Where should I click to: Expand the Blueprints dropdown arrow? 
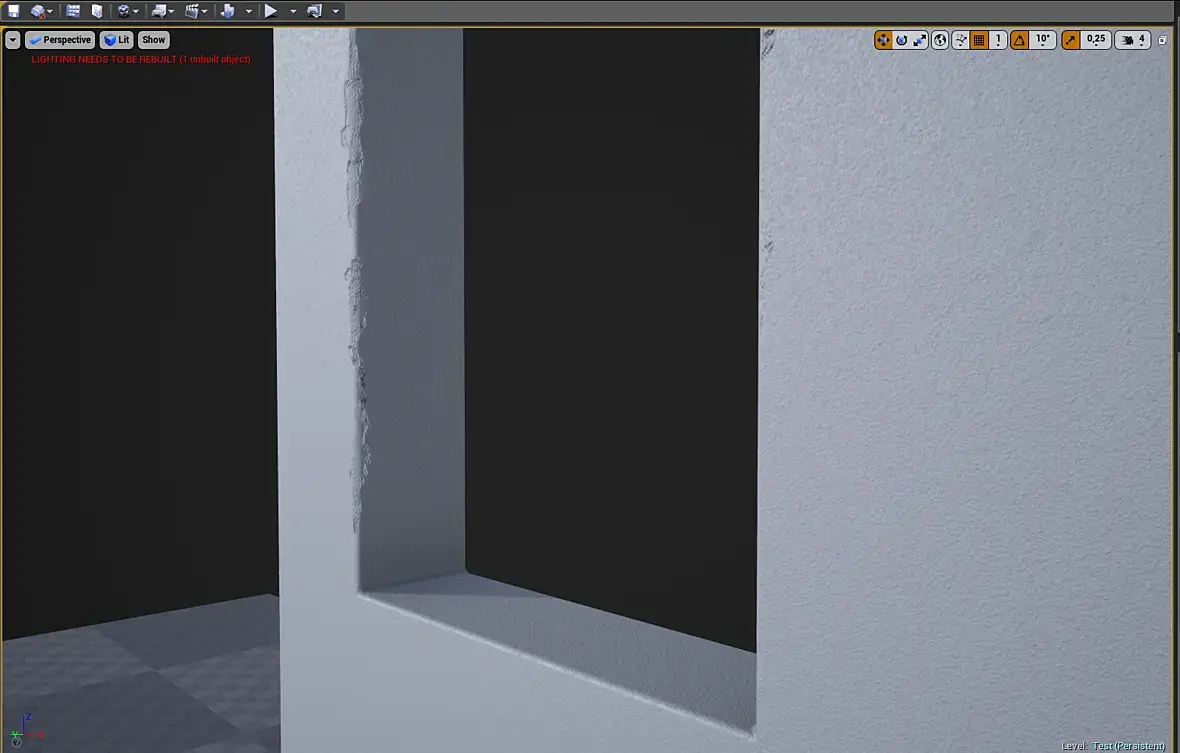tap(172, 11)
